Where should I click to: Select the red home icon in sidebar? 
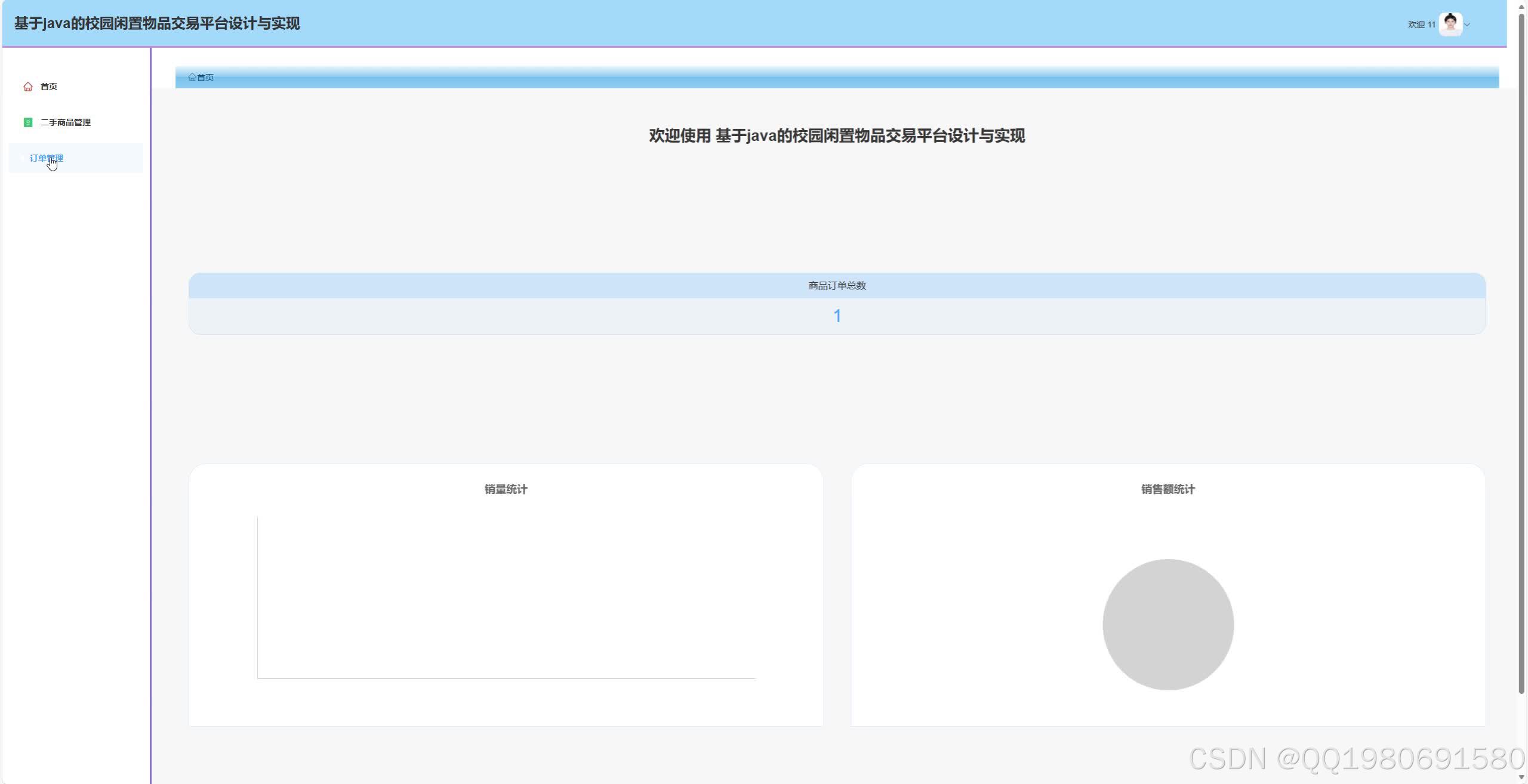coord(27,86)
